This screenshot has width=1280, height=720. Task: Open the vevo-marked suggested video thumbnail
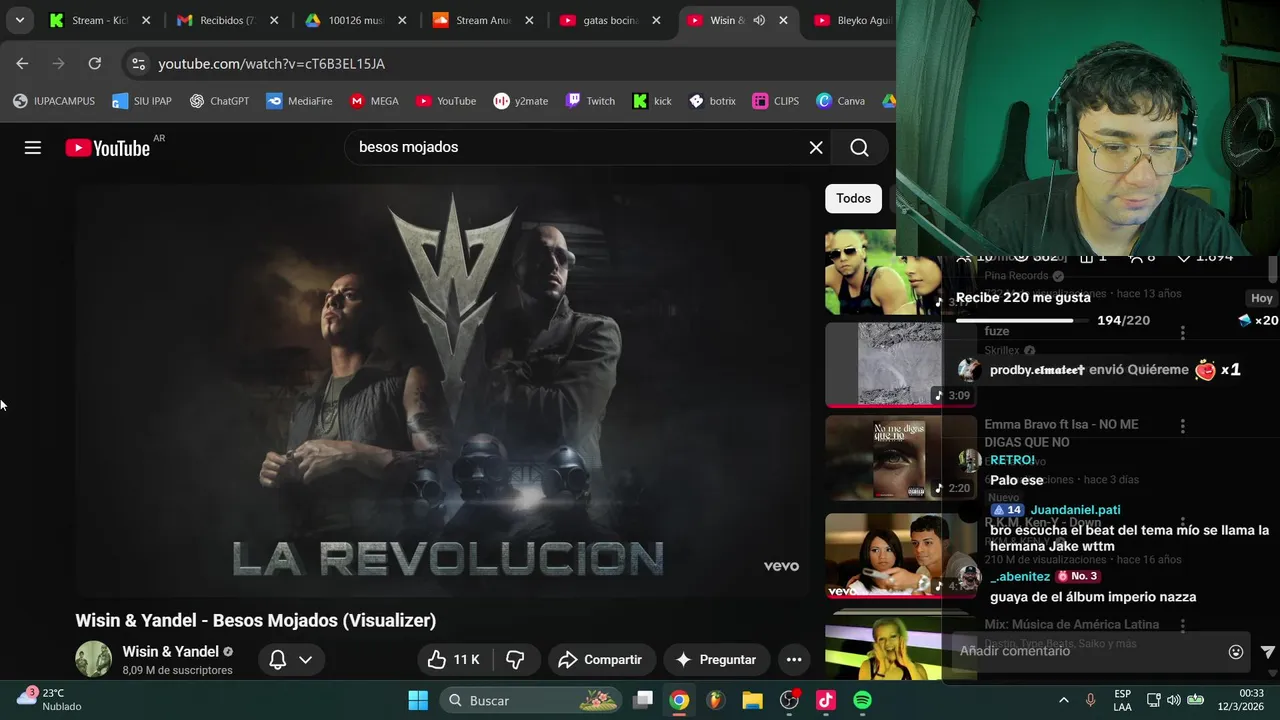coord(900,556)
